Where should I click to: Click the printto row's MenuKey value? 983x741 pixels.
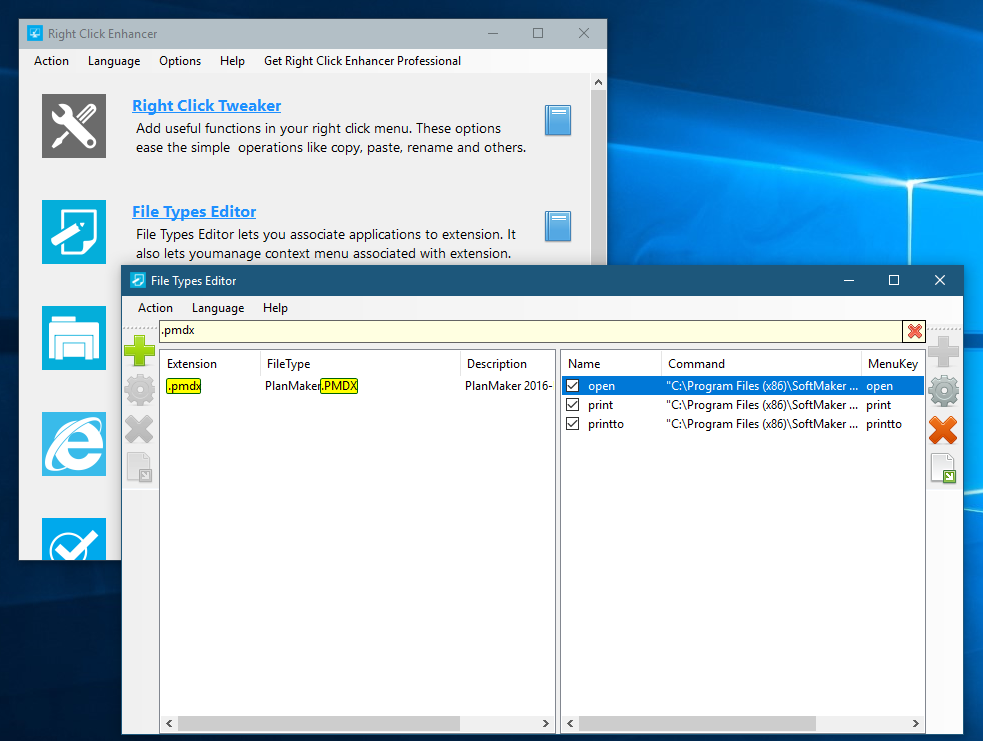pos(884,424)
